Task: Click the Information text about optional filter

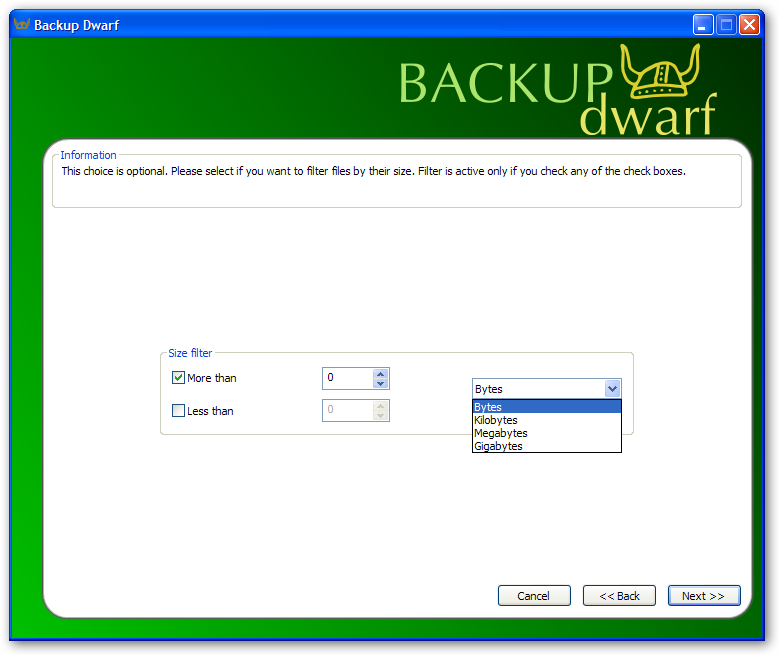Action: point(374,171)
